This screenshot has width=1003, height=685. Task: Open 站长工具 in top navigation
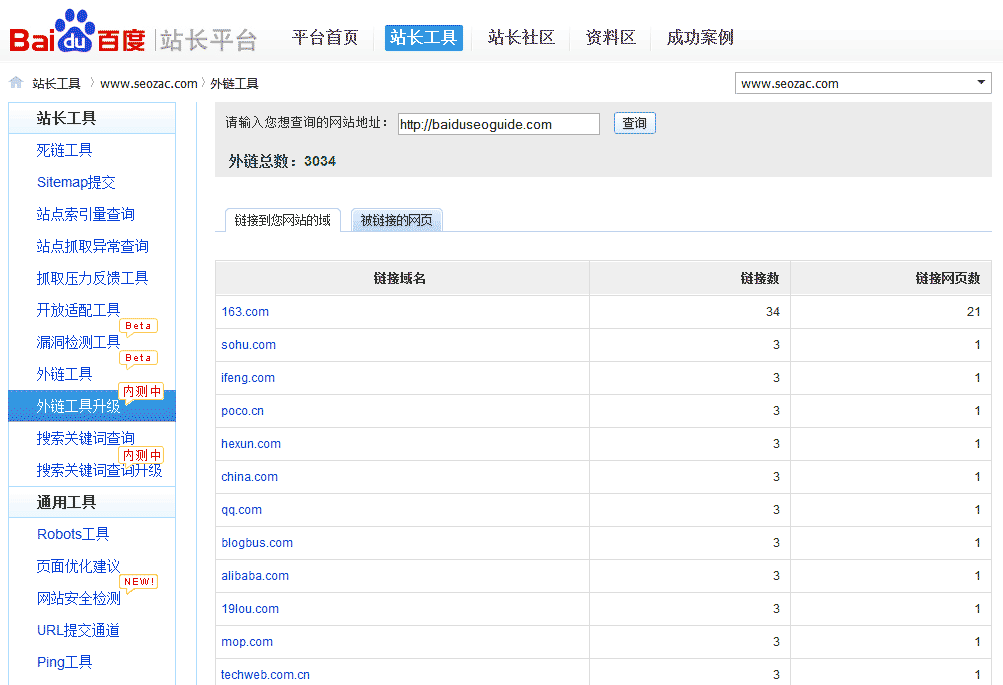click(423, 38)
